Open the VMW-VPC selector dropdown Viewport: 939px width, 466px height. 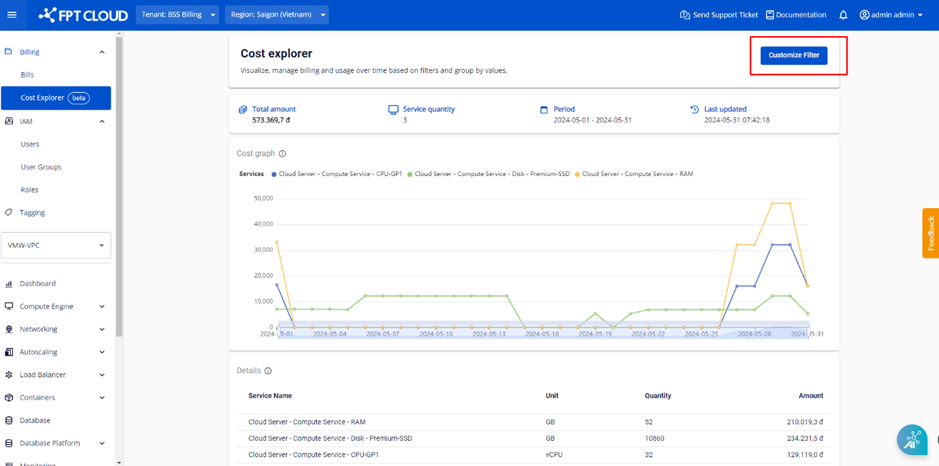point(56,245)
